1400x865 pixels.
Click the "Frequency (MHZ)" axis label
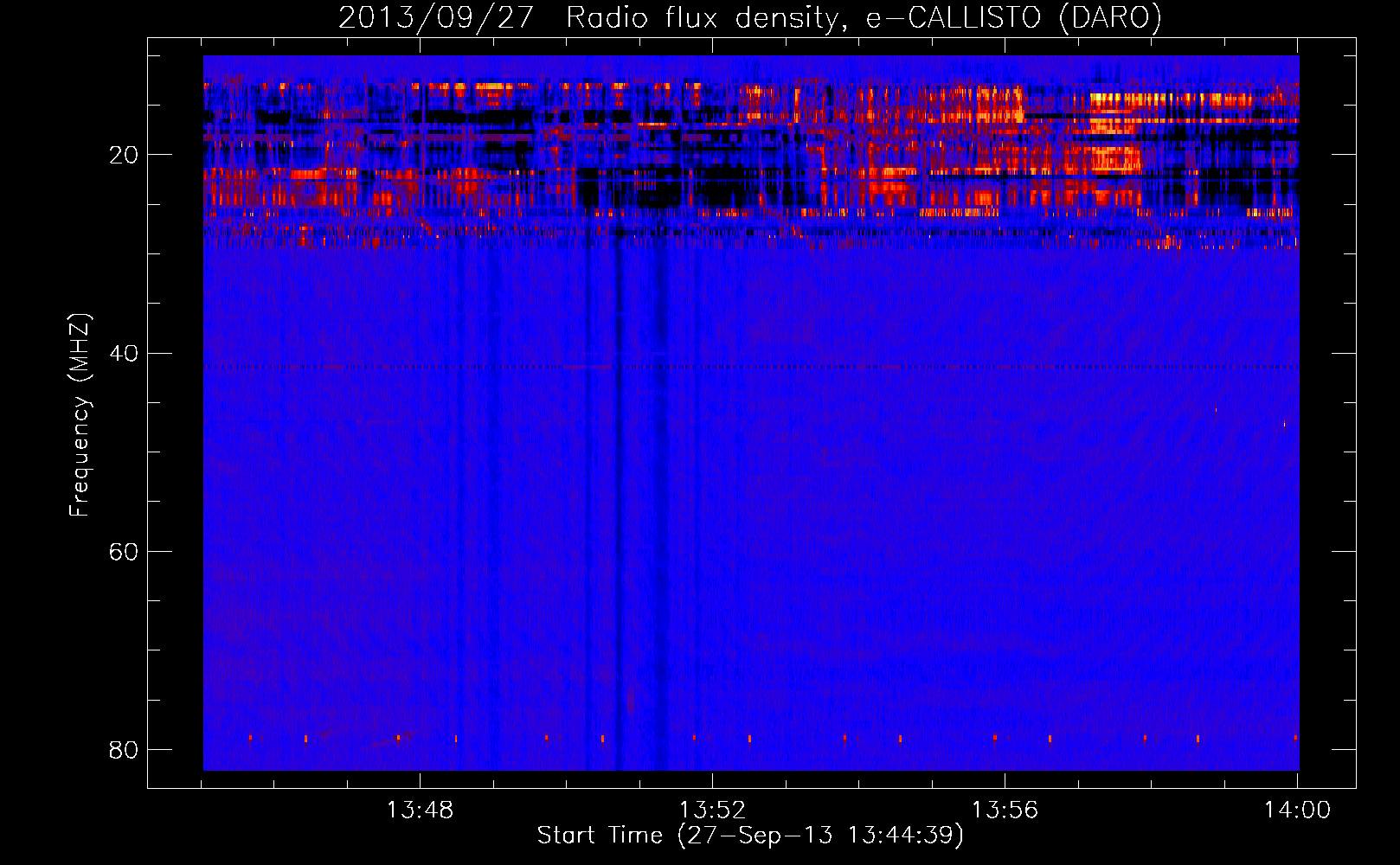coord(80,415)
